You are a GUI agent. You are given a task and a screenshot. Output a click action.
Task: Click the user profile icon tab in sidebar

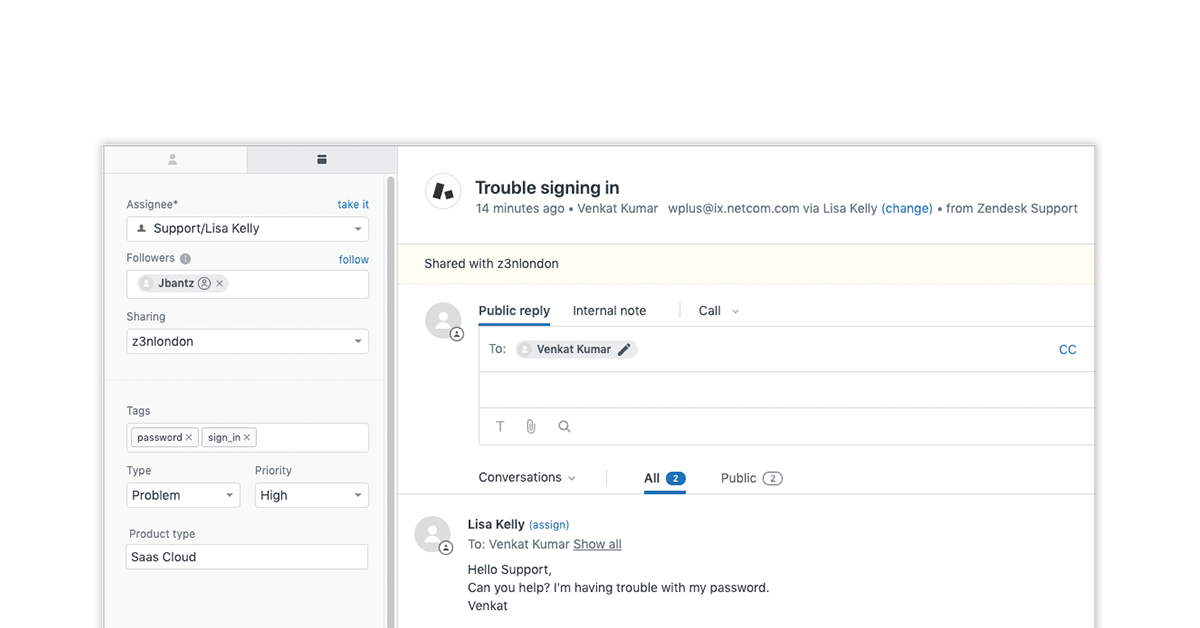[173, 160]
